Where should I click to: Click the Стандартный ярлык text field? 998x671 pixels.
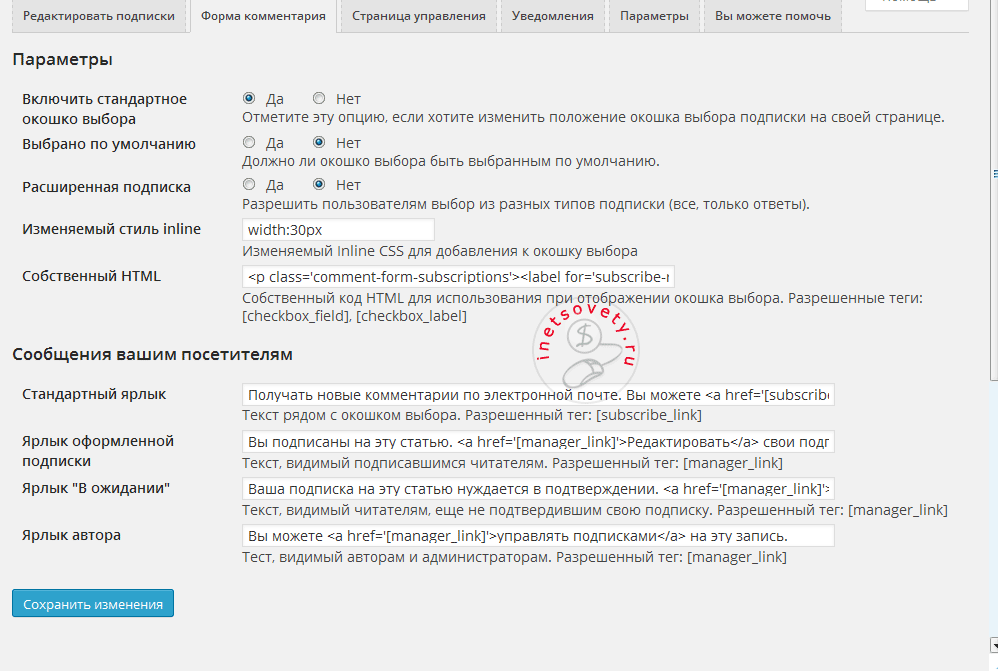pos(537,393)
